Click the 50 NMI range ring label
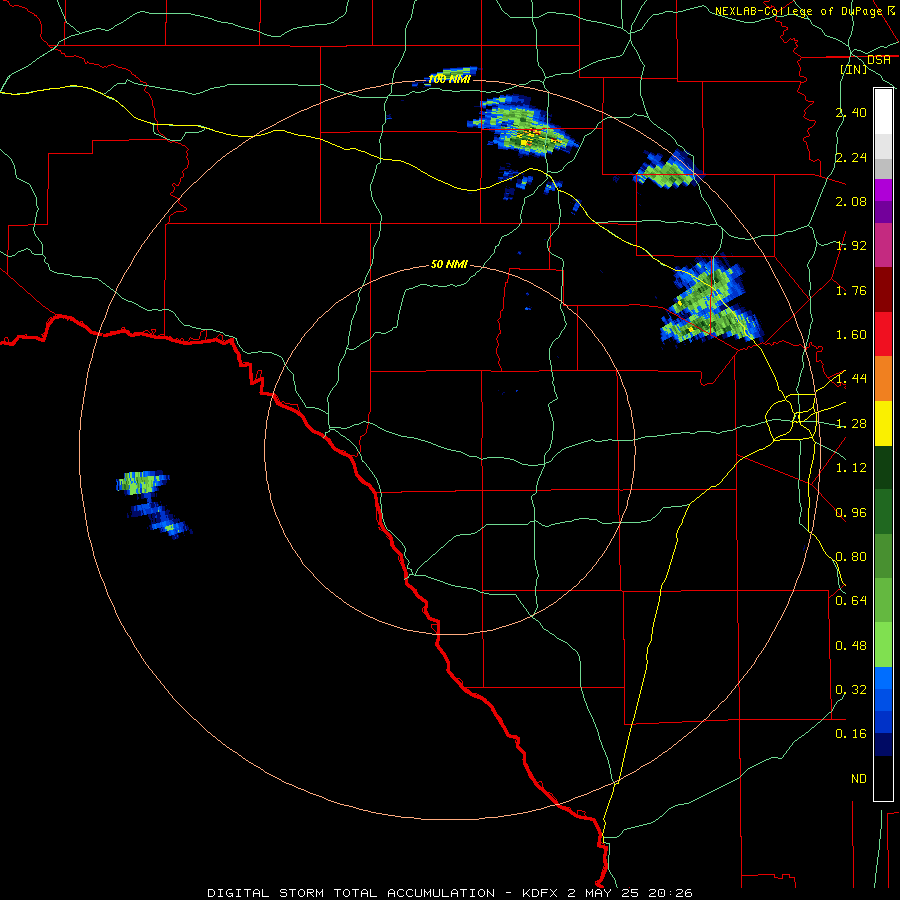 pos(449,264)
